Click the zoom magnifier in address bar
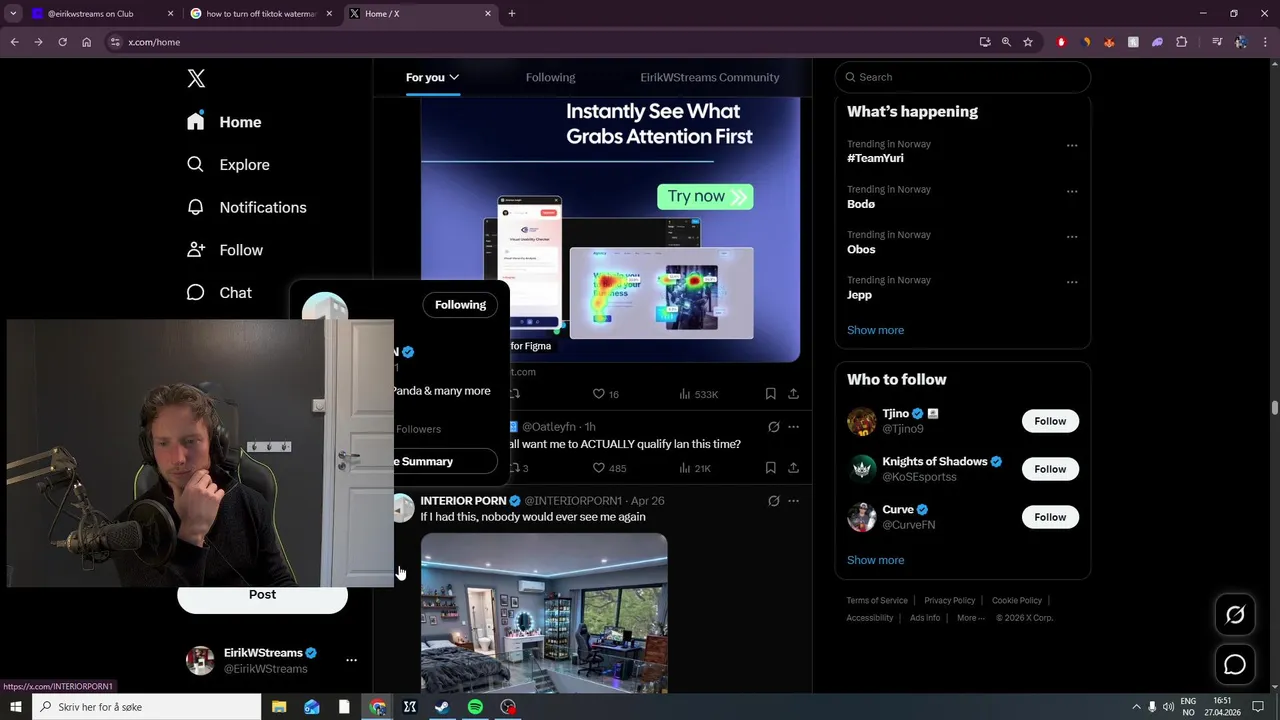Image resolution: width=1280 pixels, height=720 pixels. pos(1006,42)
